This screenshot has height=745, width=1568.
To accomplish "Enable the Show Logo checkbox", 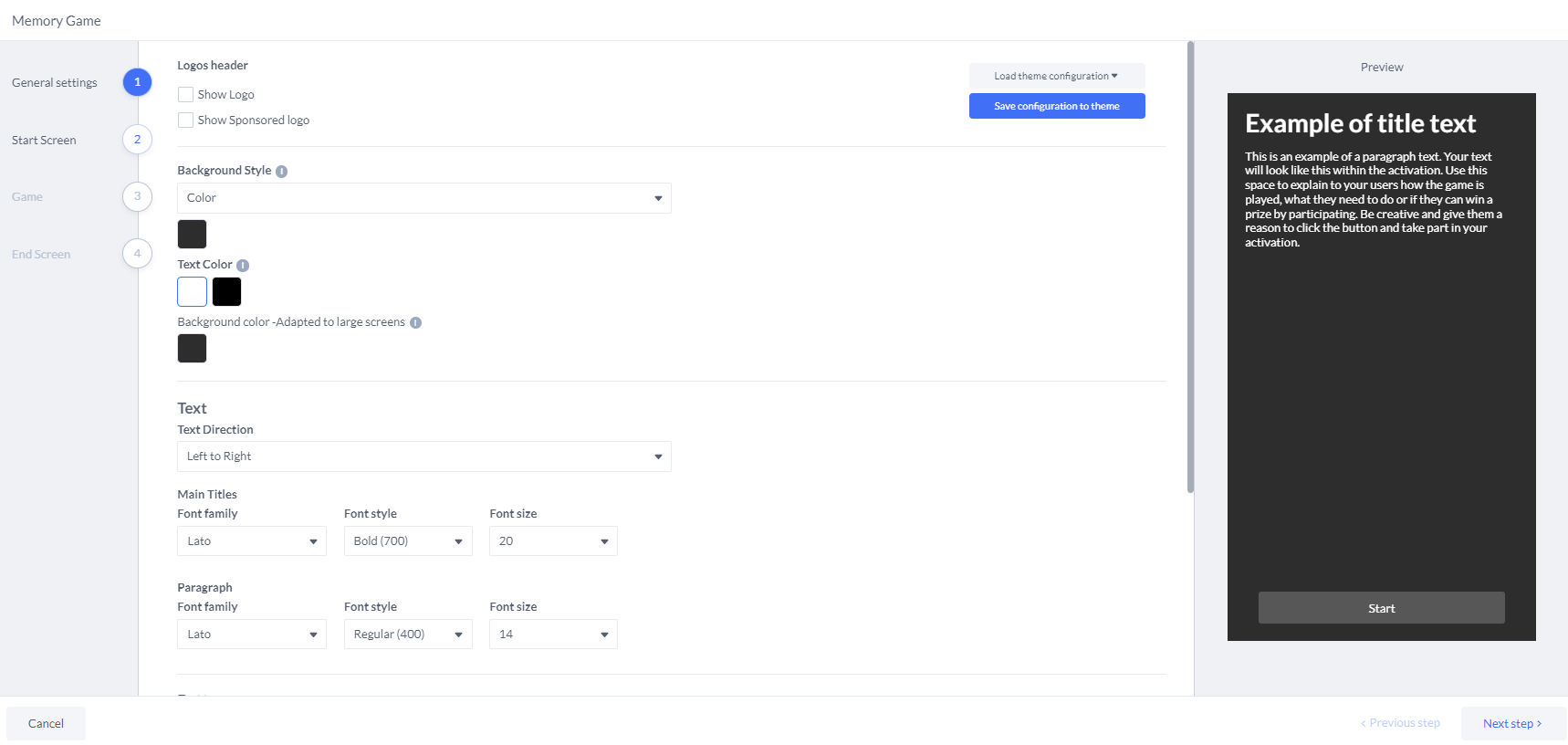I will click(x=185, y=95).
